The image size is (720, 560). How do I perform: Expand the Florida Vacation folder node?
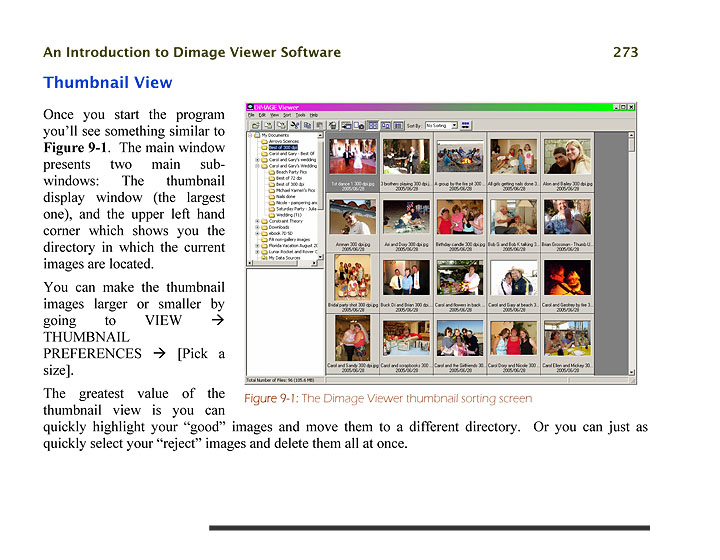pos(257,246)
